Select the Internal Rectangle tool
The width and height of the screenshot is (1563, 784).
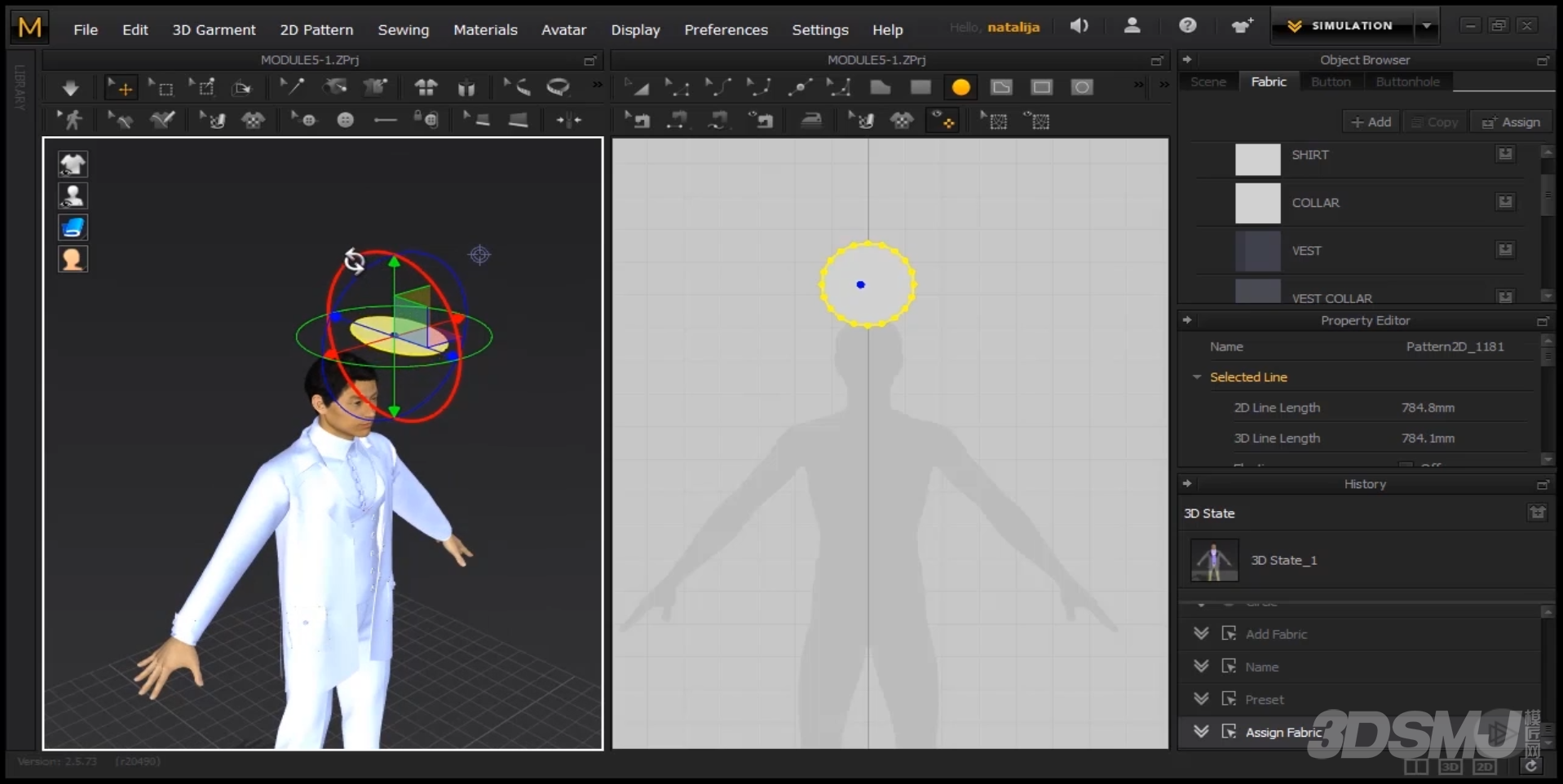click(x=1041, y=87)
